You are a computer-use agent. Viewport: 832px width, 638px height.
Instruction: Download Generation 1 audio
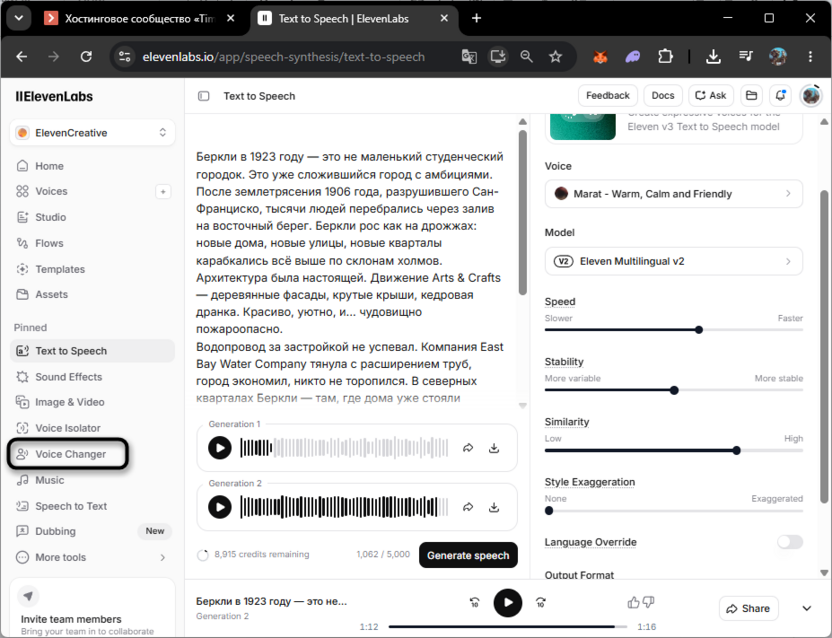[x=494, y=448]
